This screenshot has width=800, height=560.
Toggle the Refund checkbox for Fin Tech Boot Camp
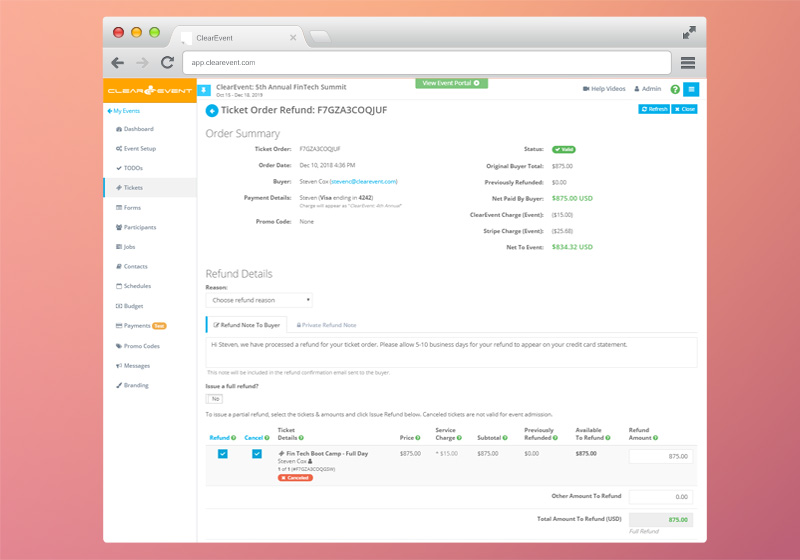click(x=222, y=453)
